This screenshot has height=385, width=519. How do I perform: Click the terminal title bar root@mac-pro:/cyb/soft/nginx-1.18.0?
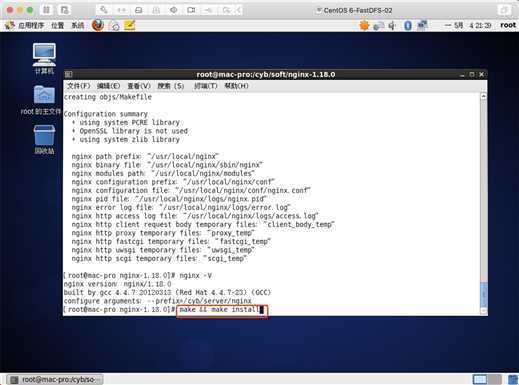click(x=266, y=74)
